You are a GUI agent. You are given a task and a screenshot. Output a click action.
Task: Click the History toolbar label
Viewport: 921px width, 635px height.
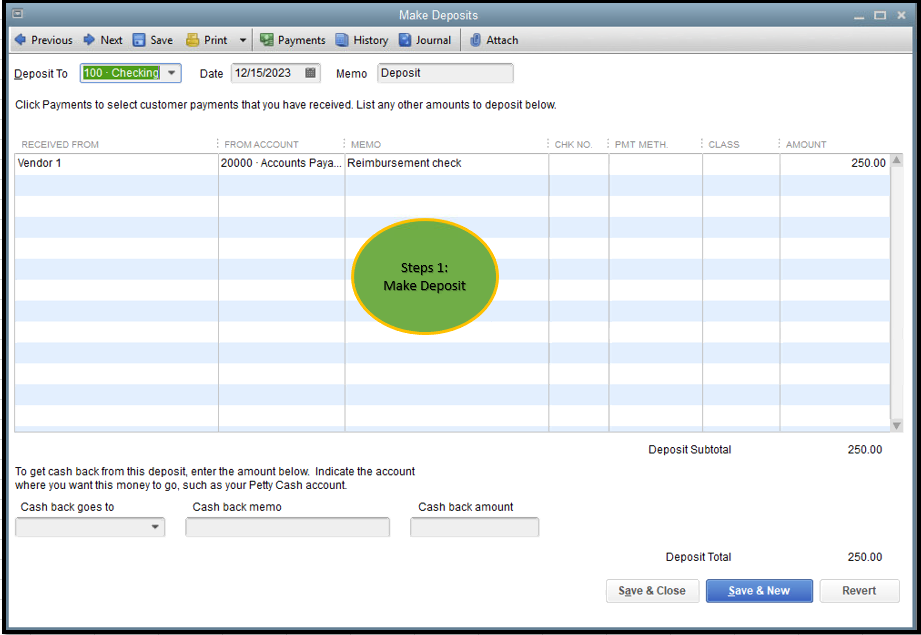point(371,40)
